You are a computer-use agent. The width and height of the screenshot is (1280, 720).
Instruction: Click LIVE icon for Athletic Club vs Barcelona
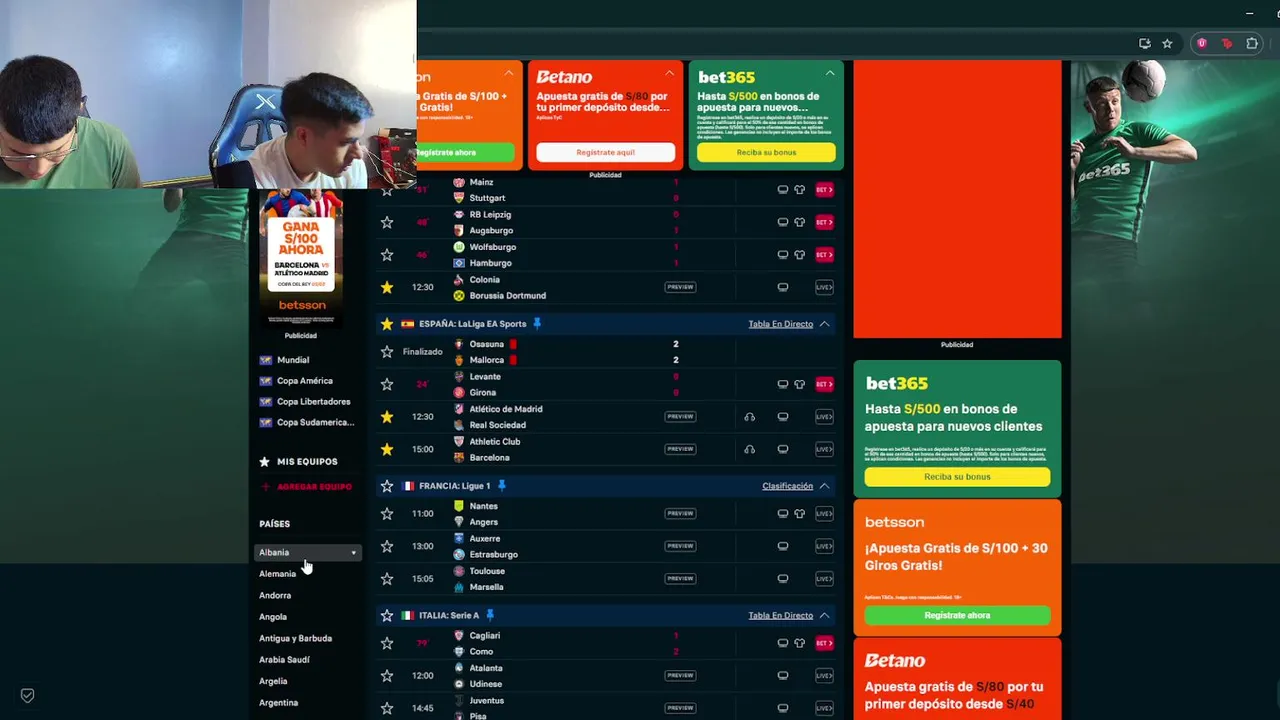(824, 449)
